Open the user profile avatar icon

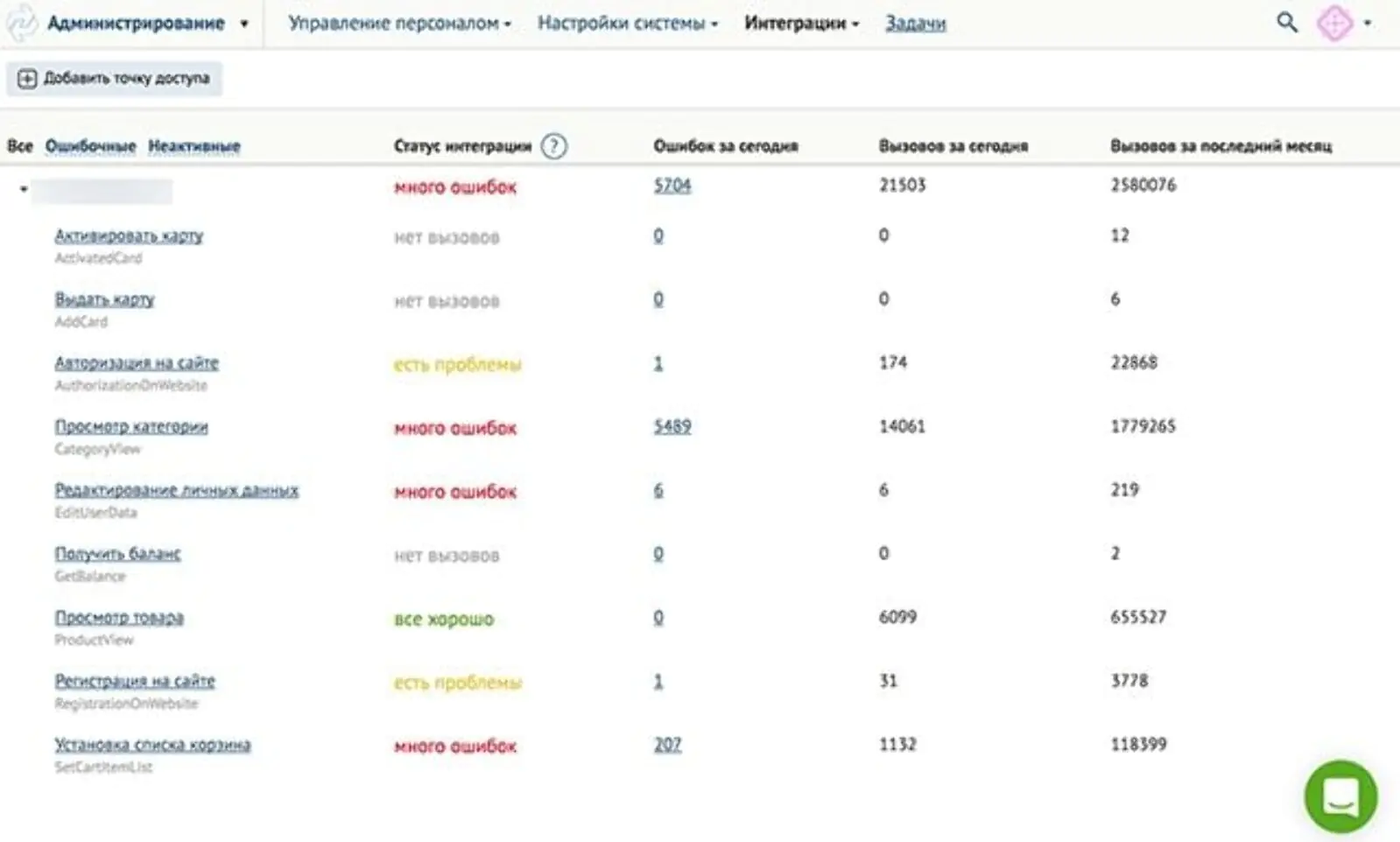click(x=1334, y=24)
